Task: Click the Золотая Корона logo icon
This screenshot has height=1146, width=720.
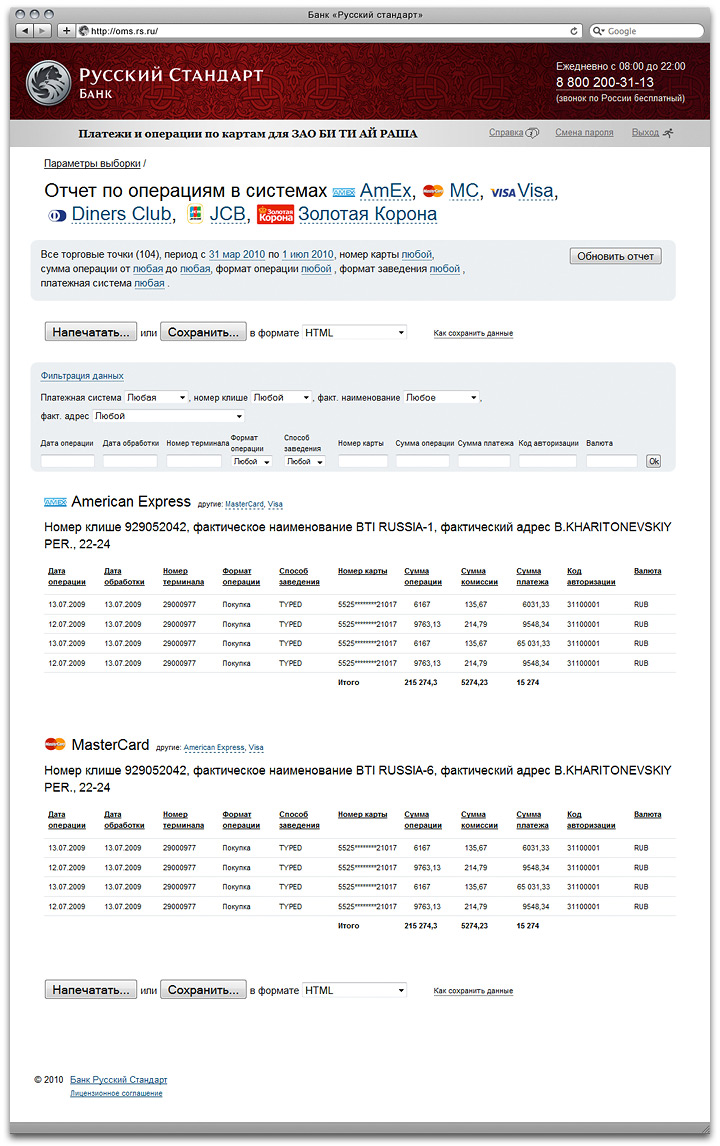Action: click(x=275, y=214)
